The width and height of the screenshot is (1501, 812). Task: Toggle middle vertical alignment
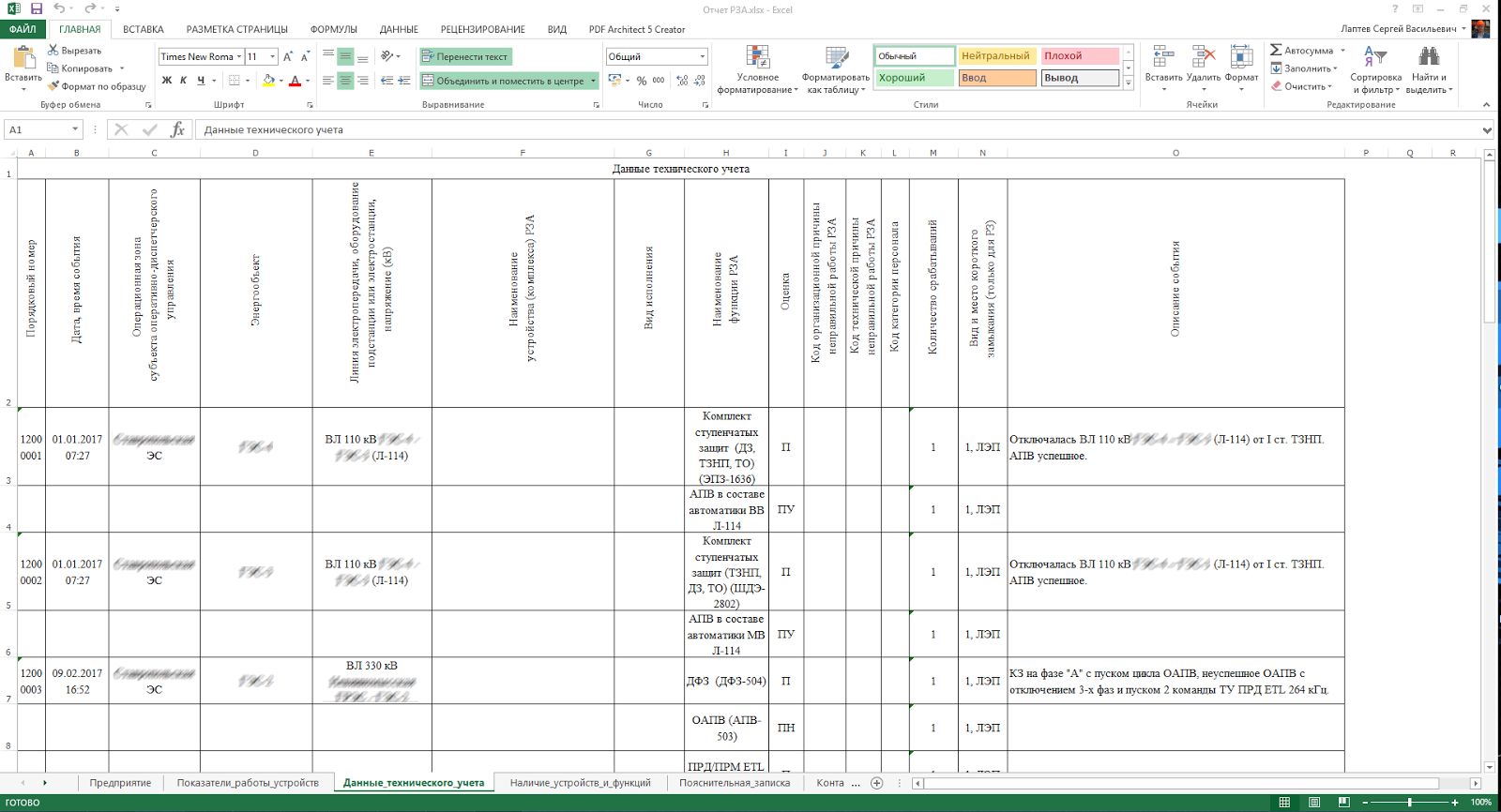click(x=345, y=56)
